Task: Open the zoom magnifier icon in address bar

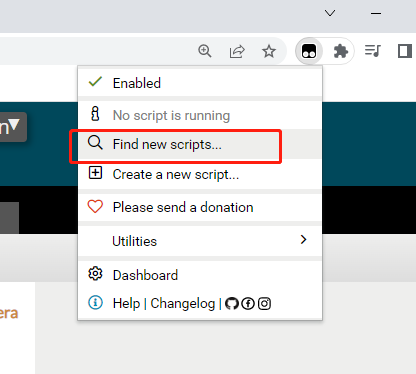Action: pyautogui.click(x=205, y=51)
